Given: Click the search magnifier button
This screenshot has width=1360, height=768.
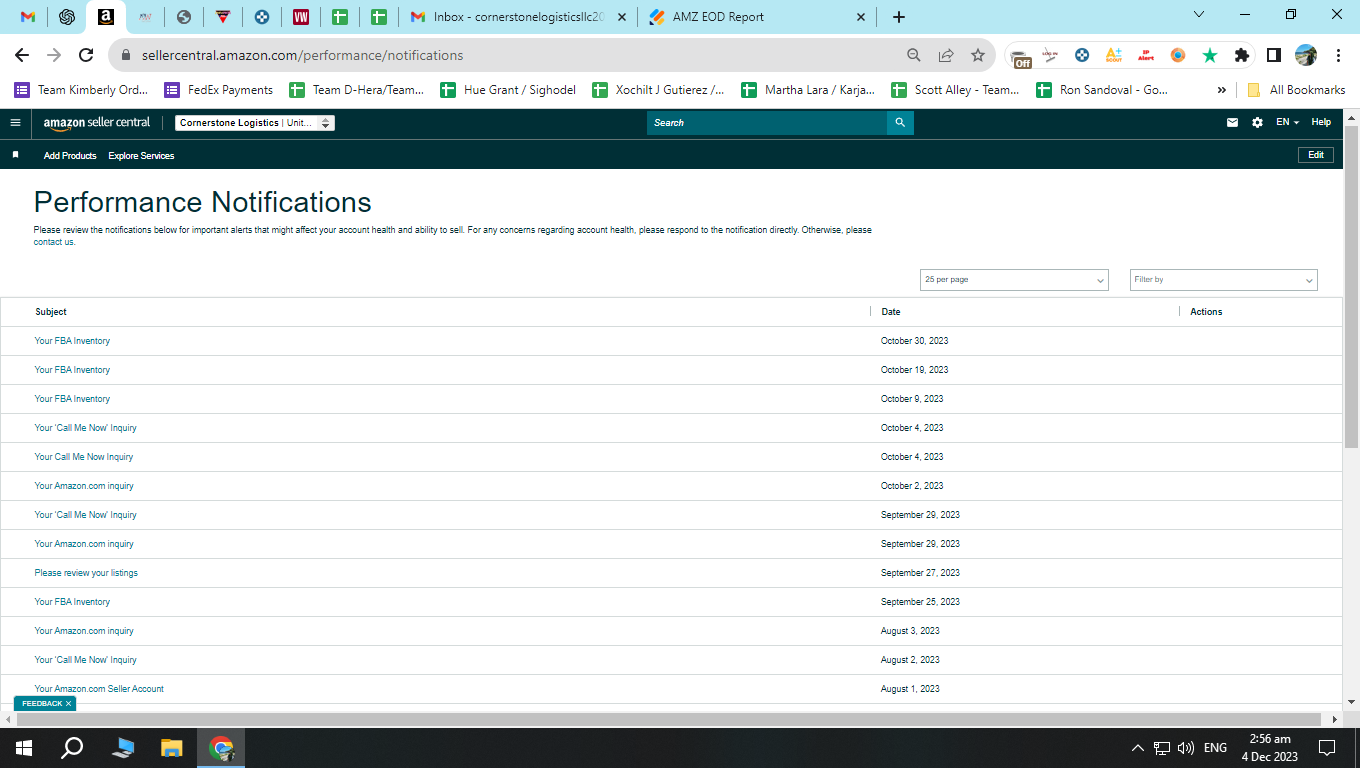Looking at the screenshot, I should coord(900,123).
